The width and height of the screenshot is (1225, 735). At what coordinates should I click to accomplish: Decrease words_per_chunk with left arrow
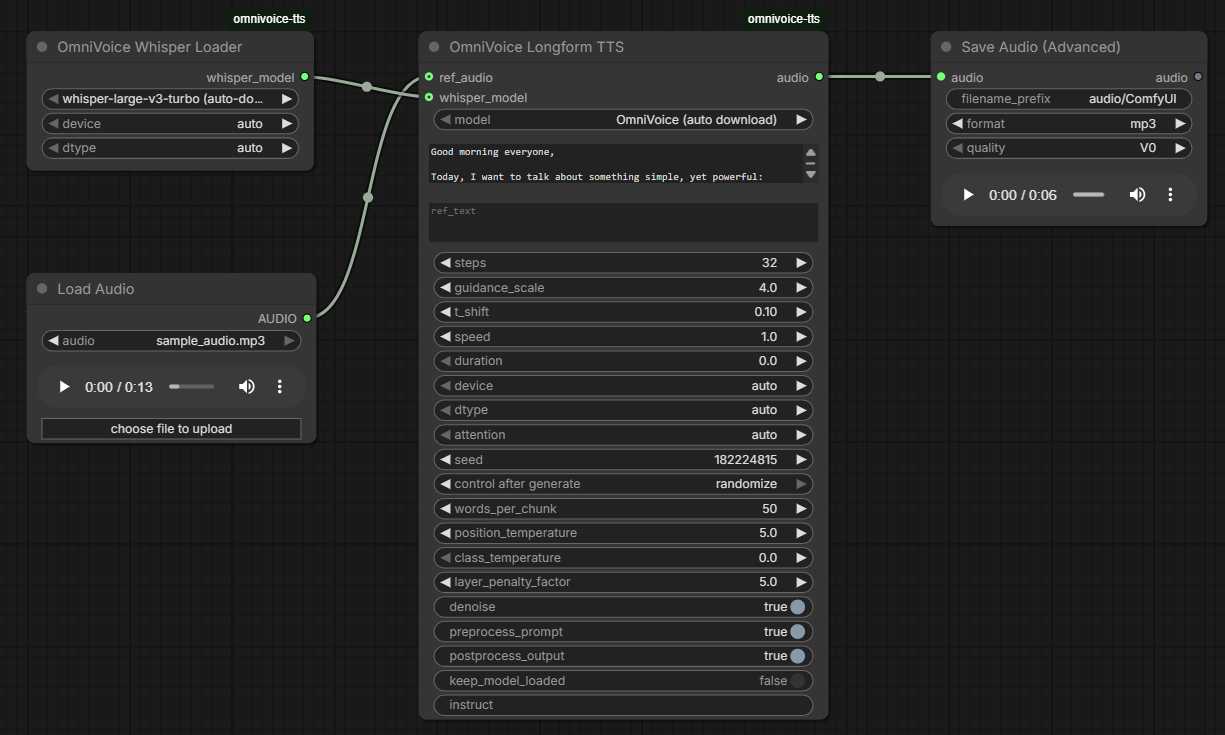[445, 509]
